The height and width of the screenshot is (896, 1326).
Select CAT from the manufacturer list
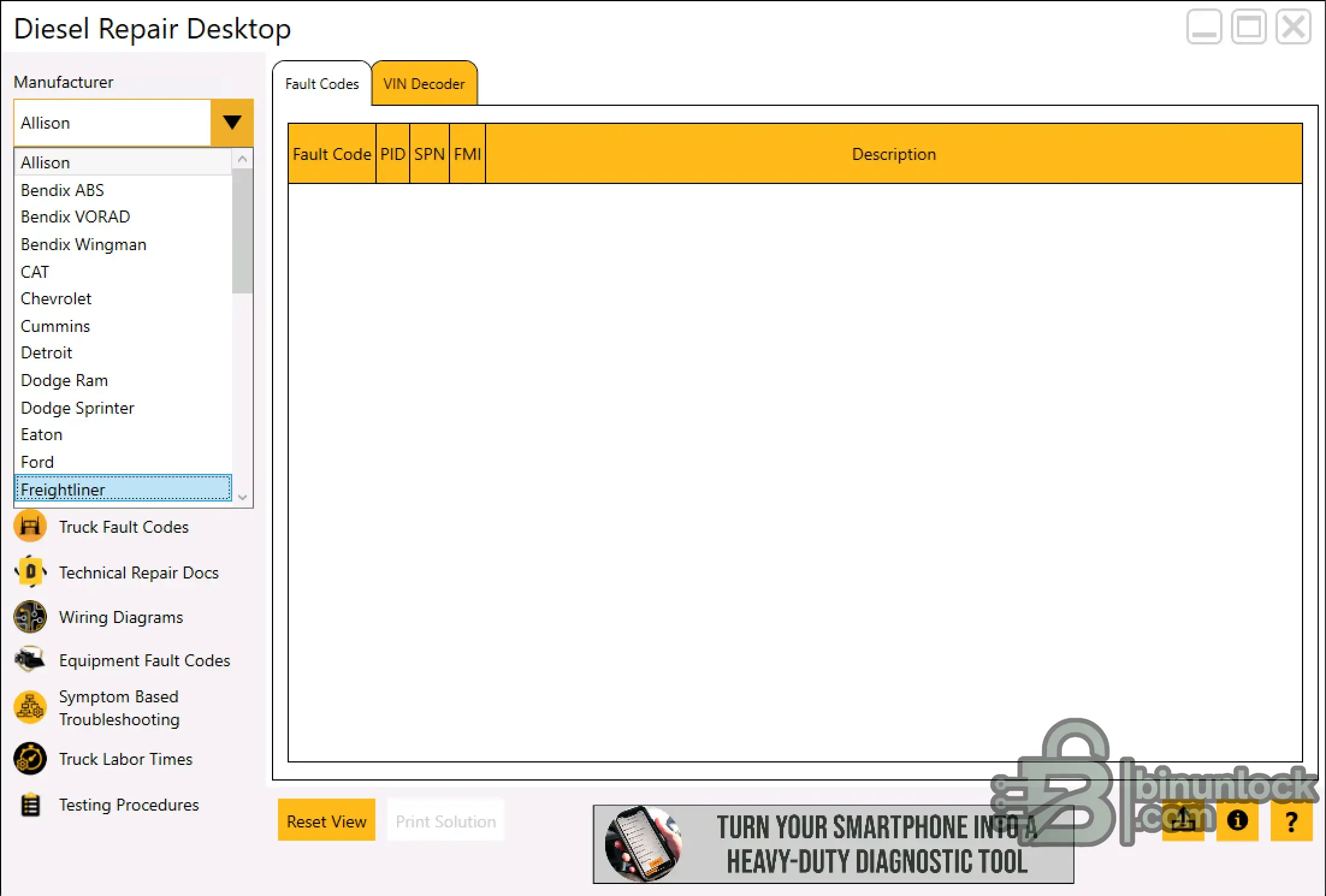[123, 272]
